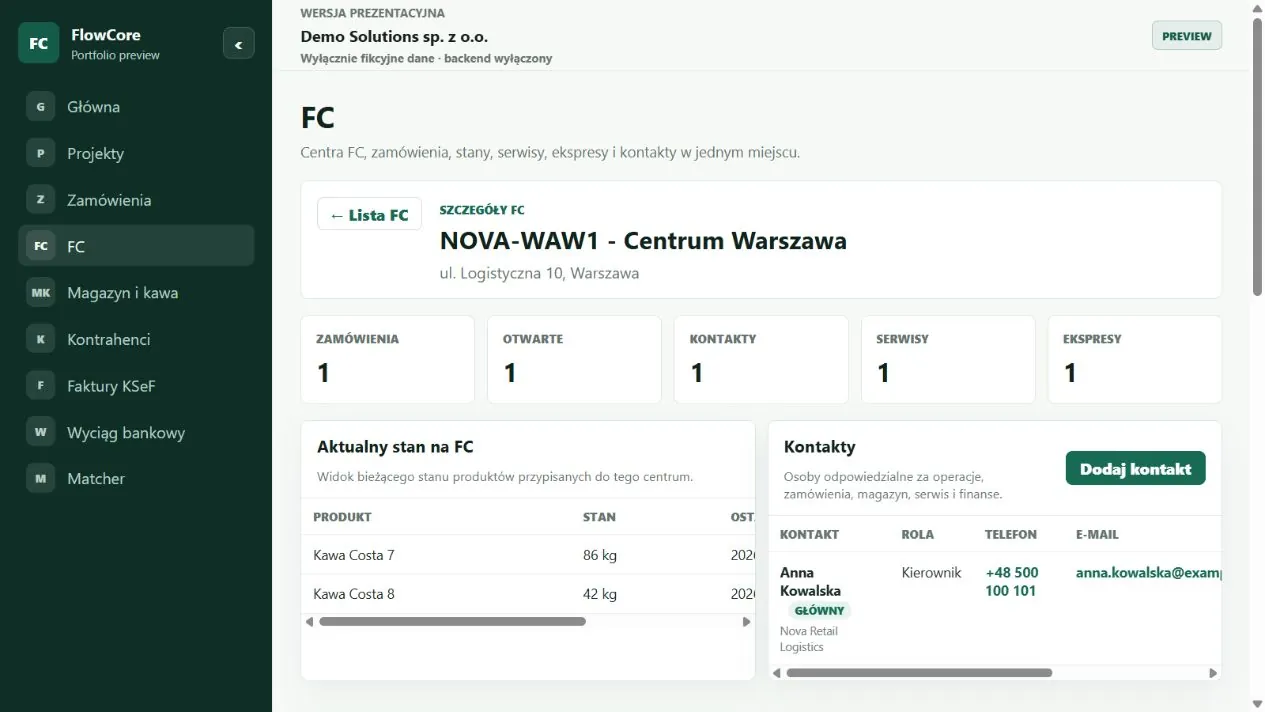
Task: Click the KONTAKT column header
Action: coord(809,535)
